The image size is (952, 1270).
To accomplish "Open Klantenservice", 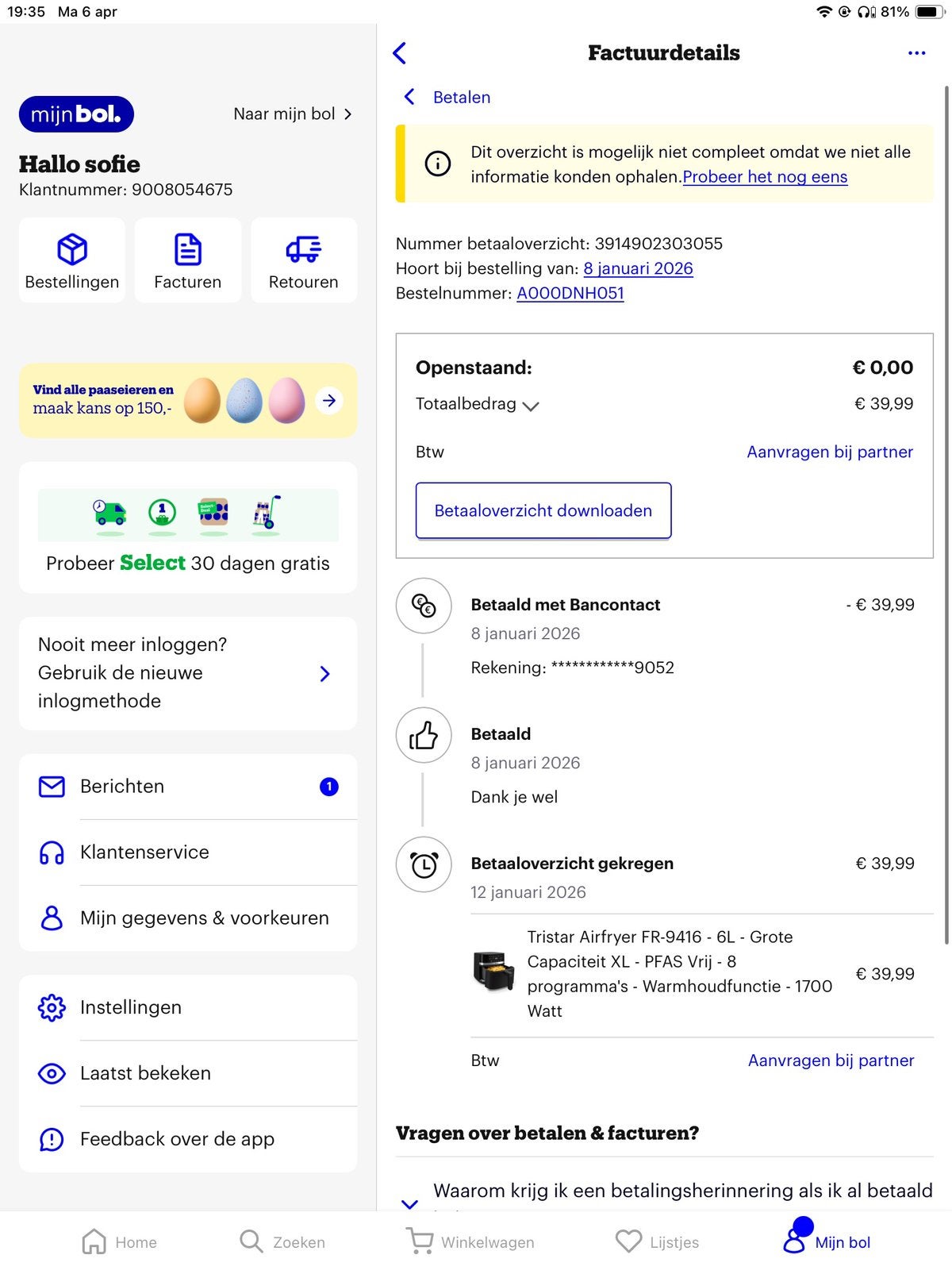I will pos(188,852).
